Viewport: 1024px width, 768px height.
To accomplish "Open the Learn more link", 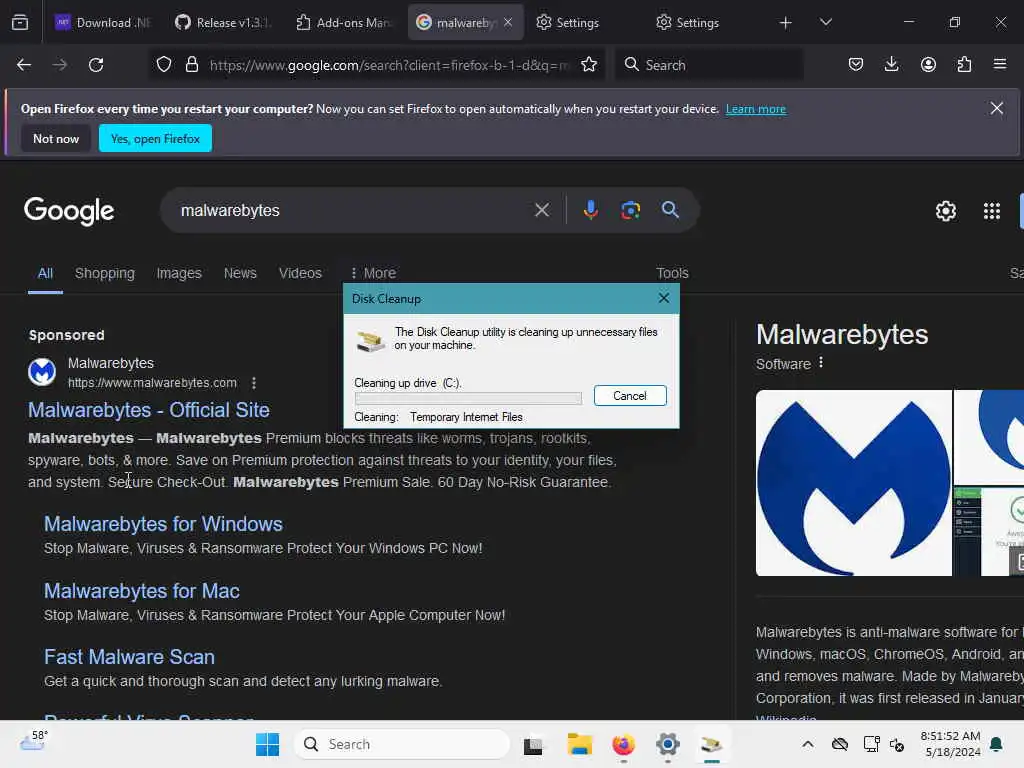I will (x=756, y=109).
